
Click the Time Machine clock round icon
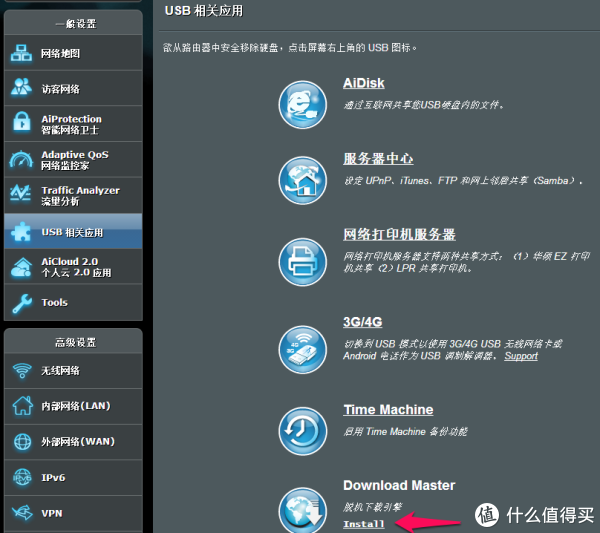(x=303, y=431)
